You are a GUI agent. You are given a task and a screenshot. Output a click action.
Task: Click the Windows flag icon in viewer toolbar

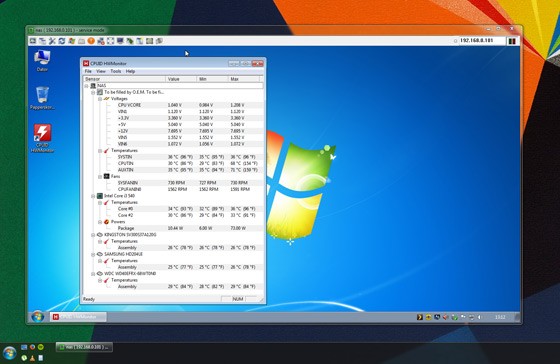71,41
